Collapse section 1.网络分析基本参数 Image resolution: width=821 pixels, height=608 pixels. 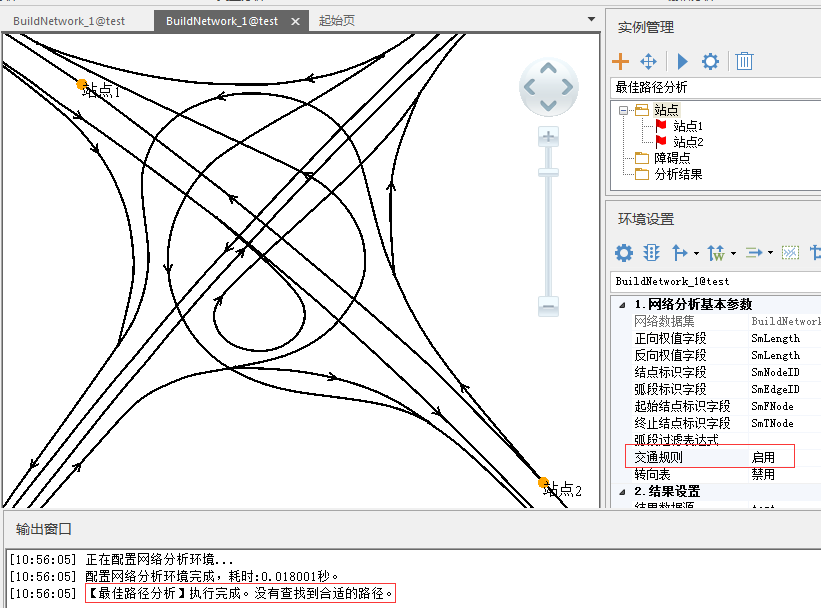coord(622,305)
